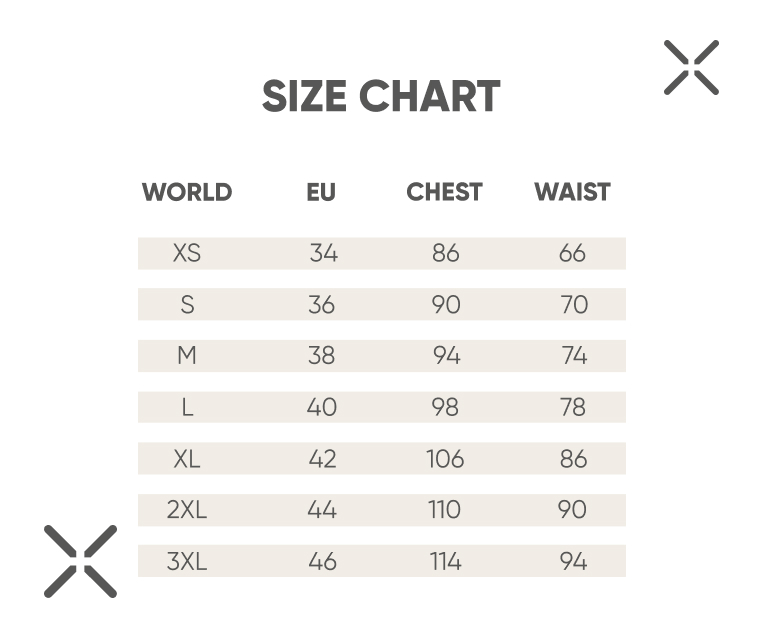Pick the 3XL size row label
Screen dimensions: 763x638
(x=187, y=561)
